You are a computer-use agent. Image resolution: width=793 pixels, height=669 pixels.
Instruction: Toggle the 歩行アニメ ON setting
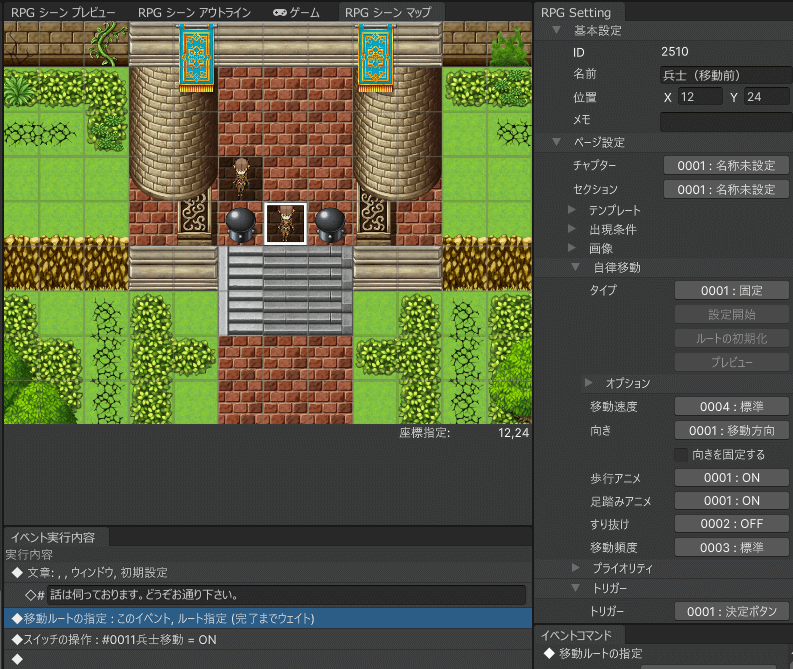732,477
